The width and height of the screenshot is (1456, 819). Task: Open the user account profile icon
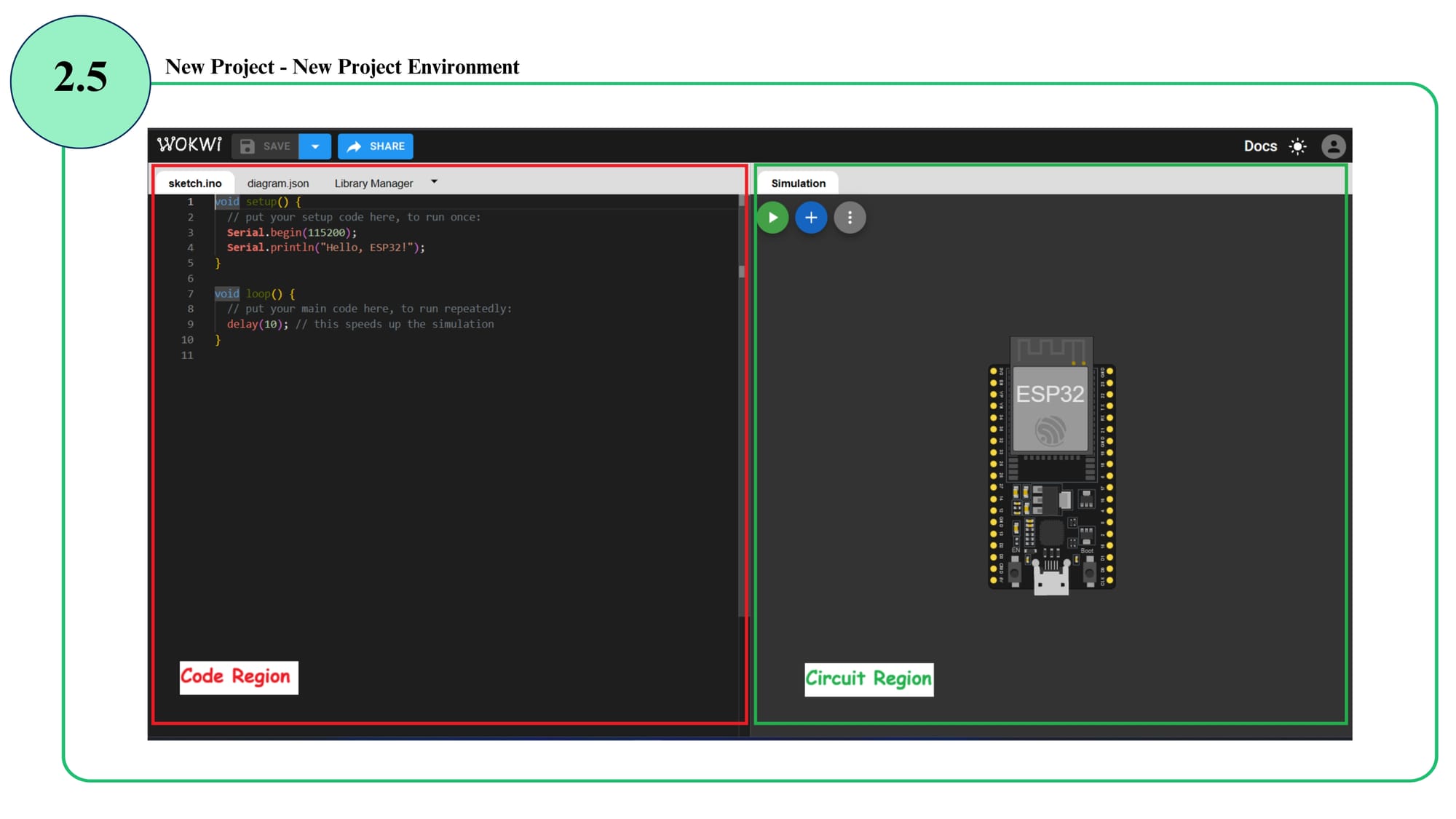(x=1333, y=146)
